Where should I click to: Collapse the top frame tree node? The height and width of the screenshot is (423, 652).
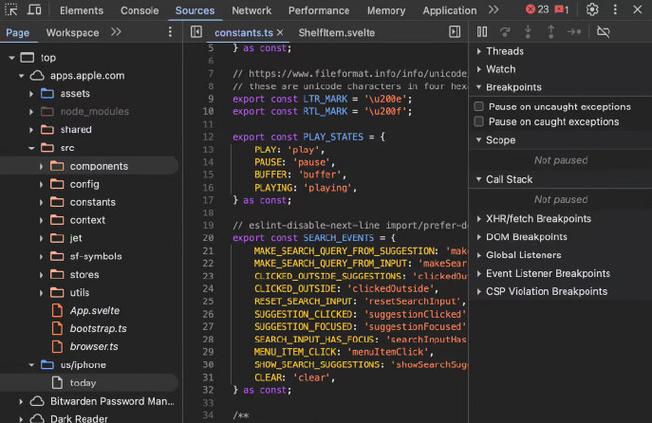pyautogui.click(x=12, y=57)
